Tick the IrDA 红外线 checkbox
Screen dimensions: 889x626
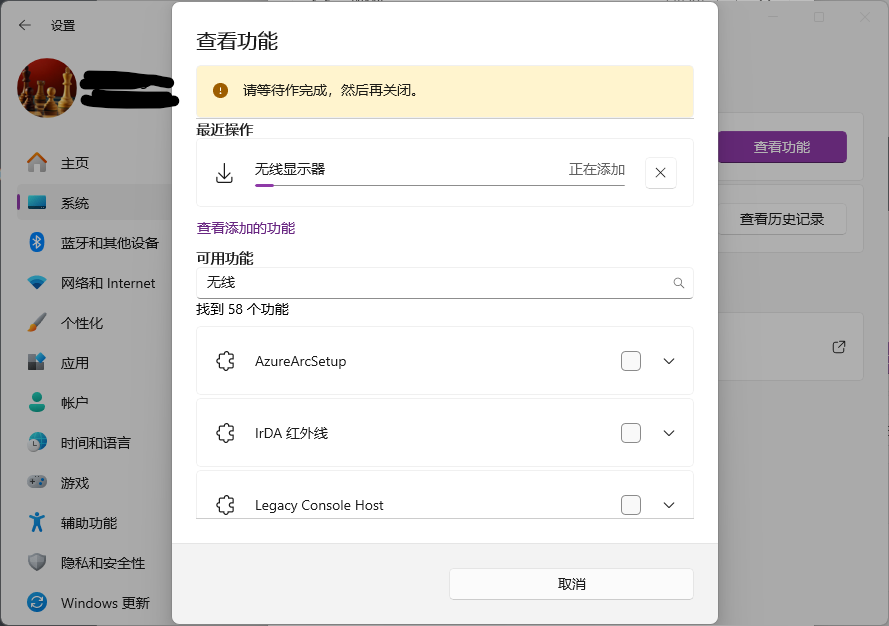(631, 433)
